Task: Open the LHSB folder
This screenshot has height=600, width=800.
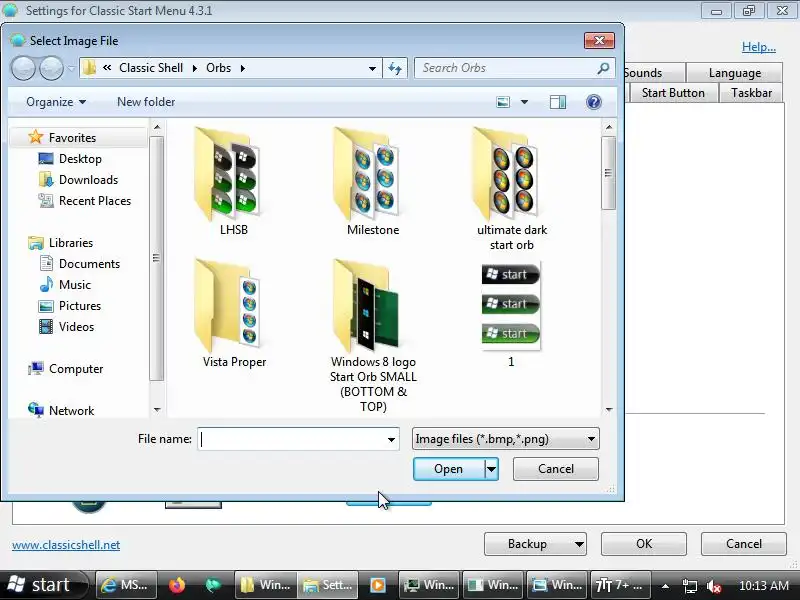Action: point(228,181)
